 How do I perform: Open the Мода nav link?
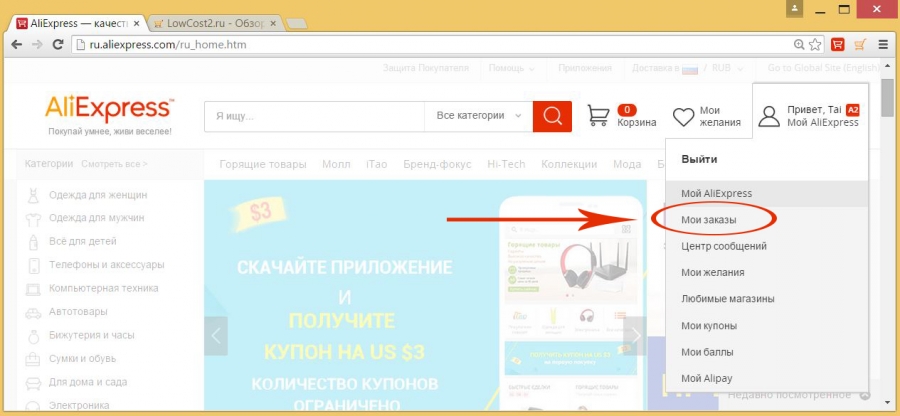point(627,165)
